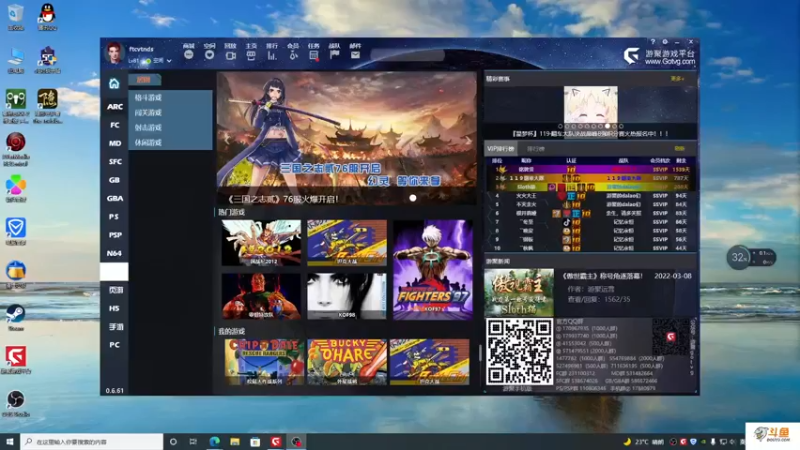Open news headline 《傲世霸主》称号角逐落幕
Viewport: 800px width, 450px height.
[x=603, y=276]
